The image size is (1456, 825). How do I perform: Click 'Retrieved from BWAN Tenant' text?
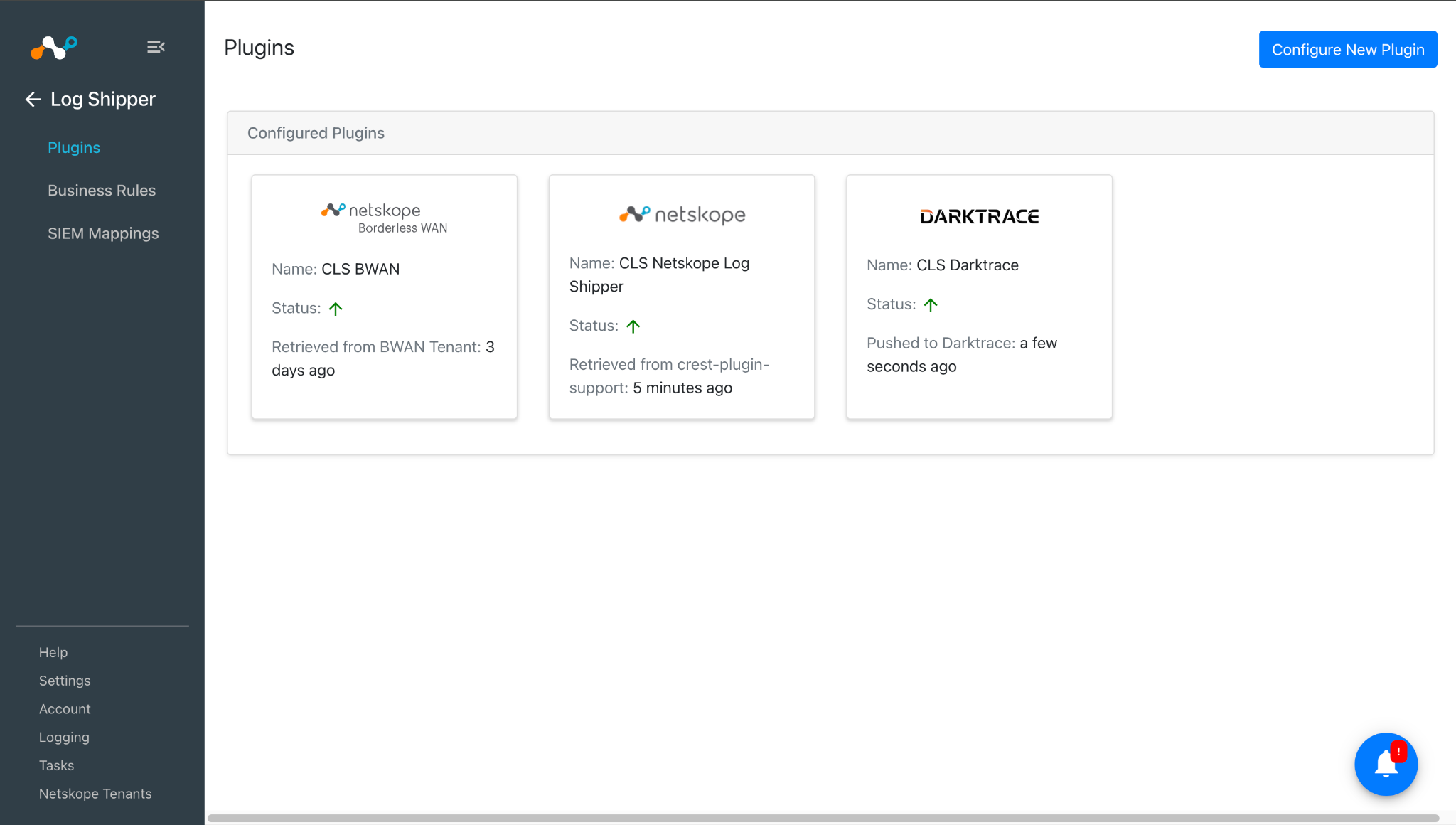coord(376,346)
